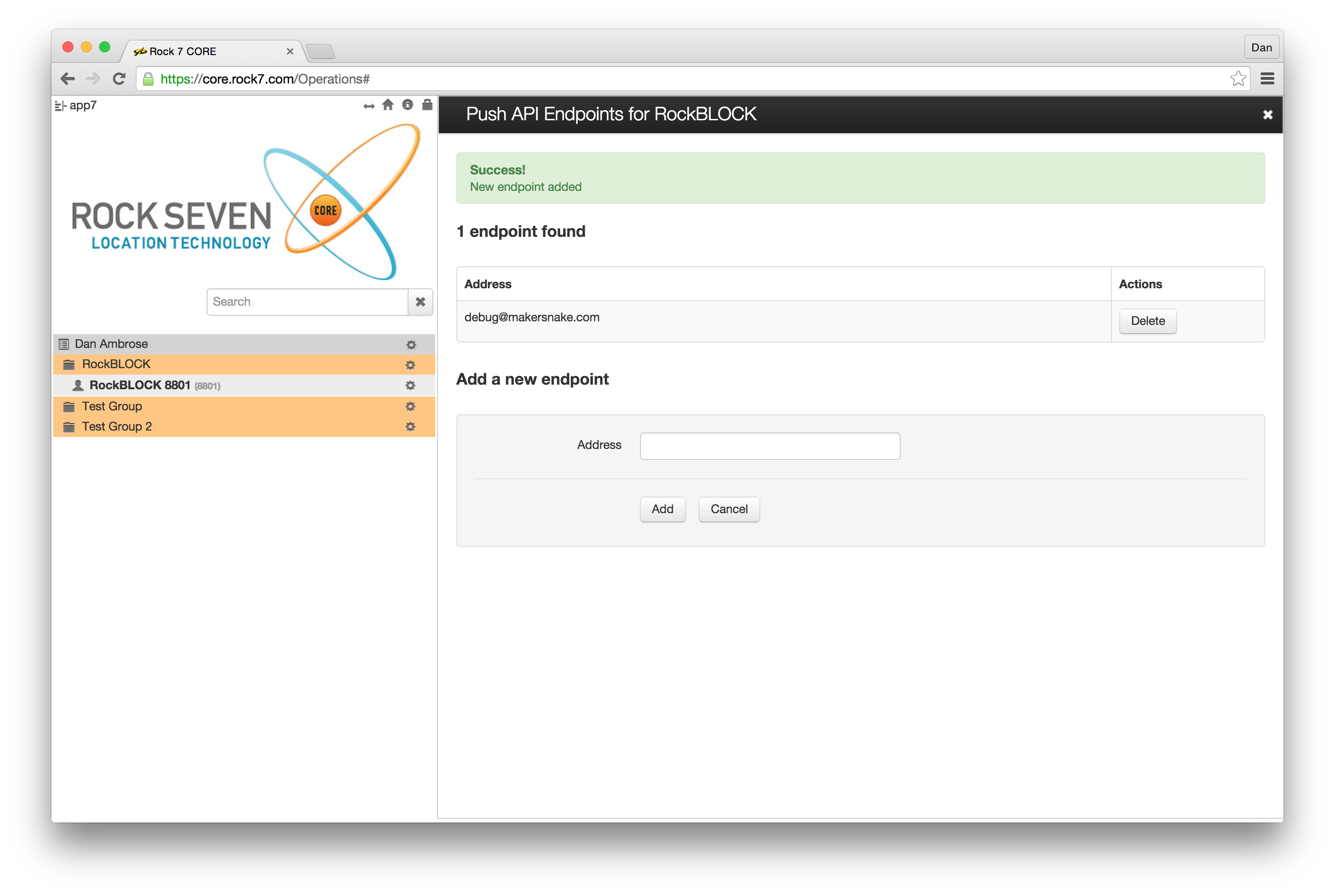1335x896 pixels.
Task: Click the app7 label text
Action: (83, 106)
